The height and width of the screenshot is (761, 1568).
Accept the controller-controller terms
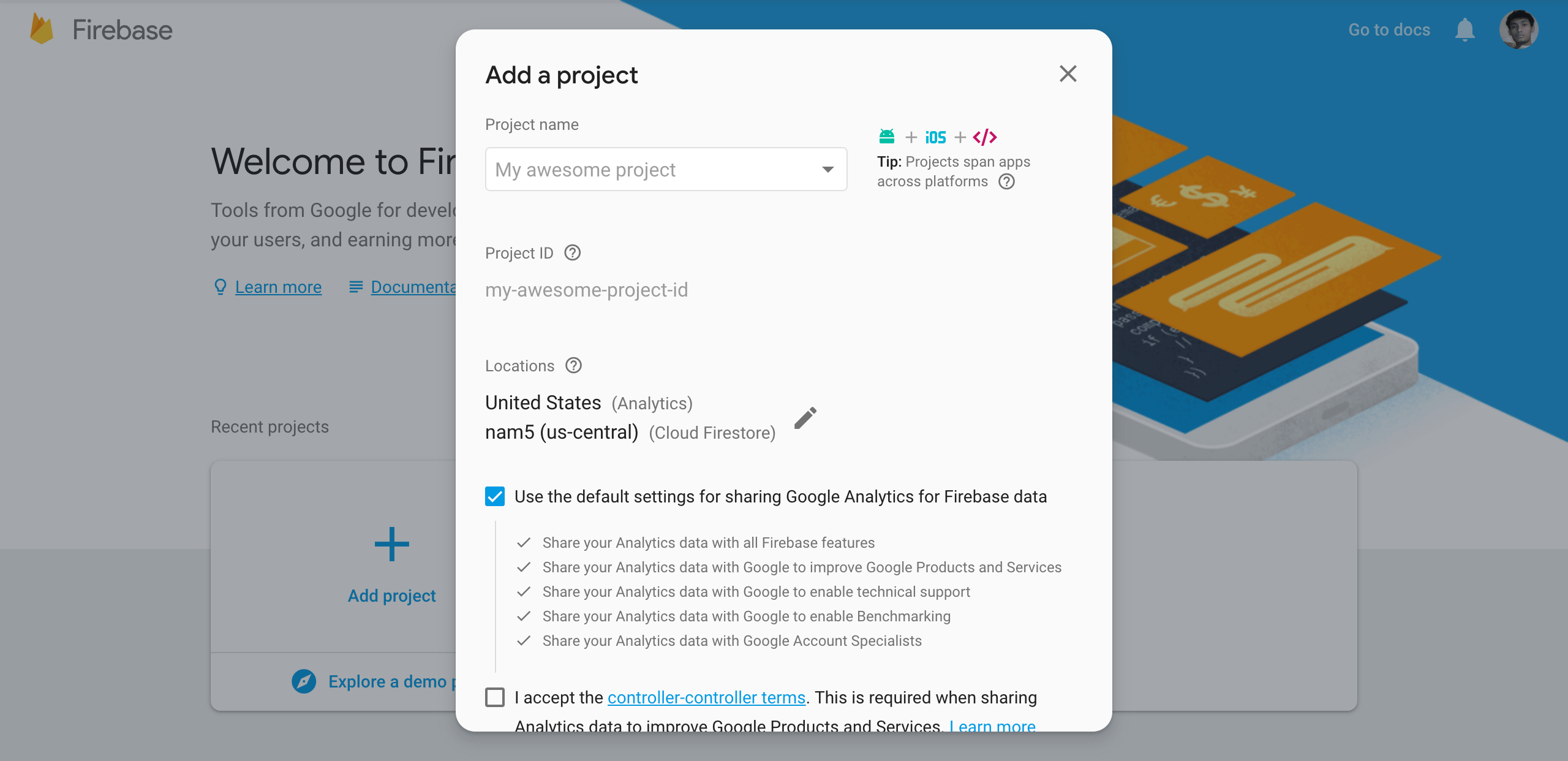click(494, 697)
